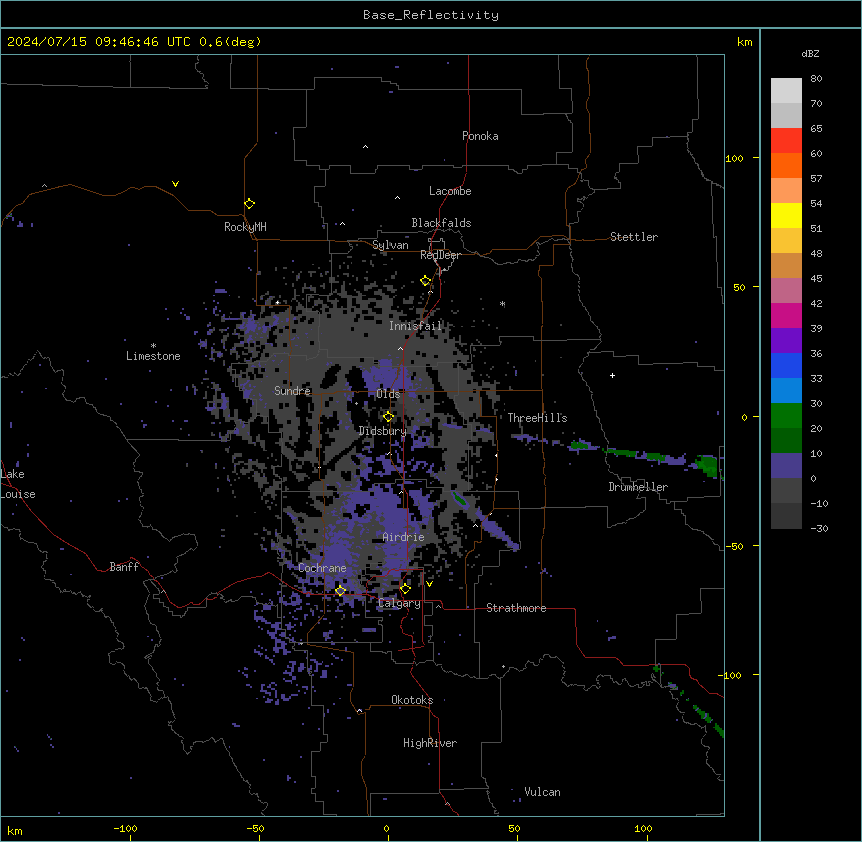This screenshot has height=842, width=862.
Task: Click the HighRiver label
Action: 430,743
